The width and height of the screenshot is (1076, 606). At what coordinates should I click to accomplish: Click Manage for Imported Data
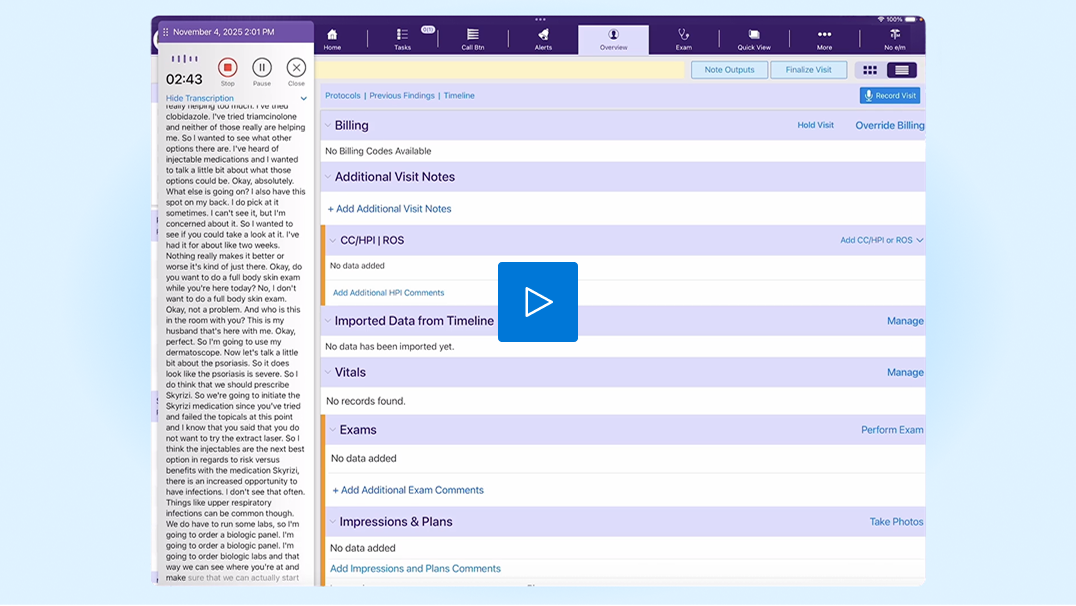click(x=905, y=321)
